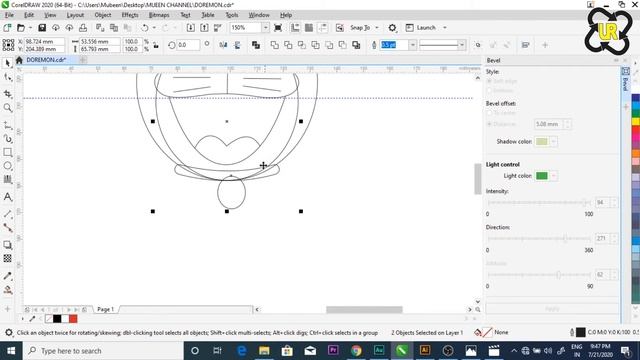Open Light color picker dropdown
The height and width of the screenshot is (360, 640).
[x=553, y=176]
